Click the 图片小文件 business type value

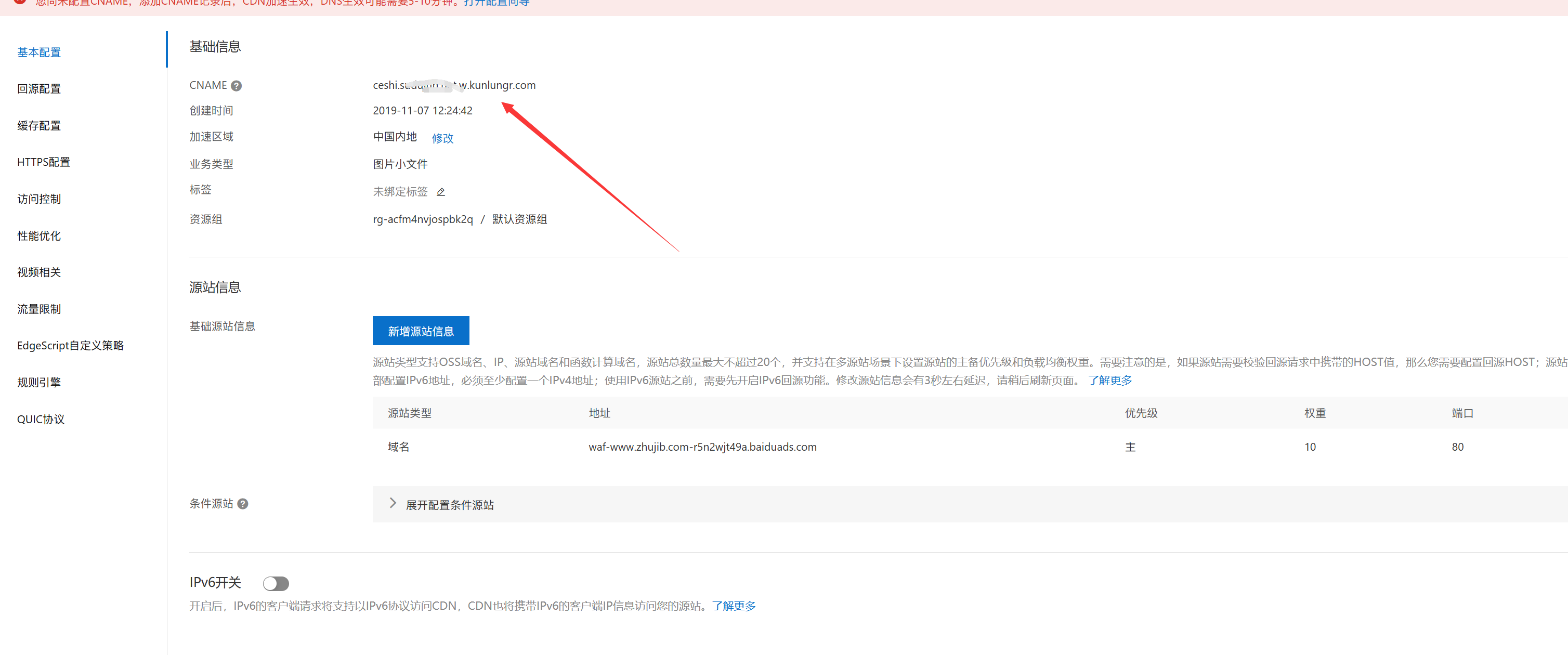[400, 164]
